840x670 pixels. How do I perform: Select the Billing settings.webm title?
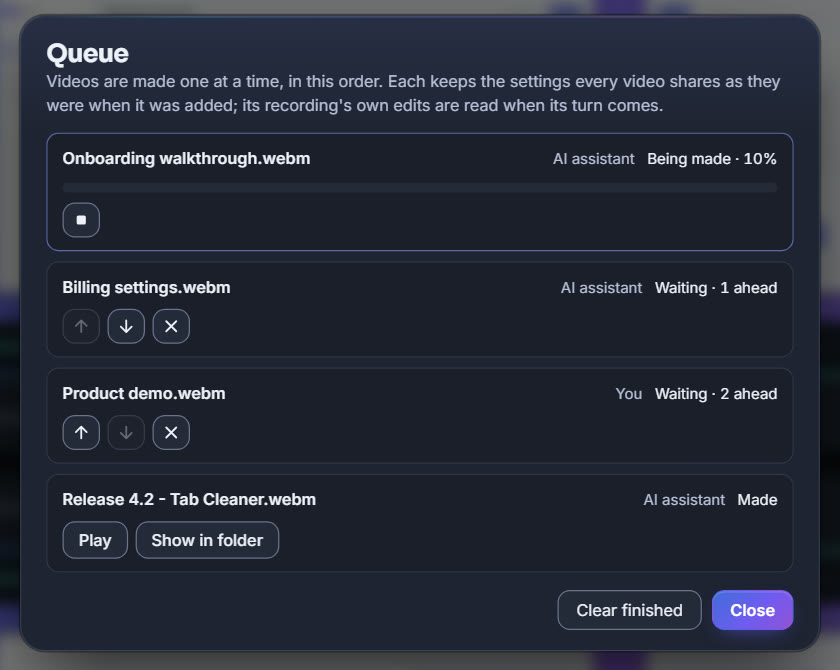pyautogui.click(x=146, y=288)
